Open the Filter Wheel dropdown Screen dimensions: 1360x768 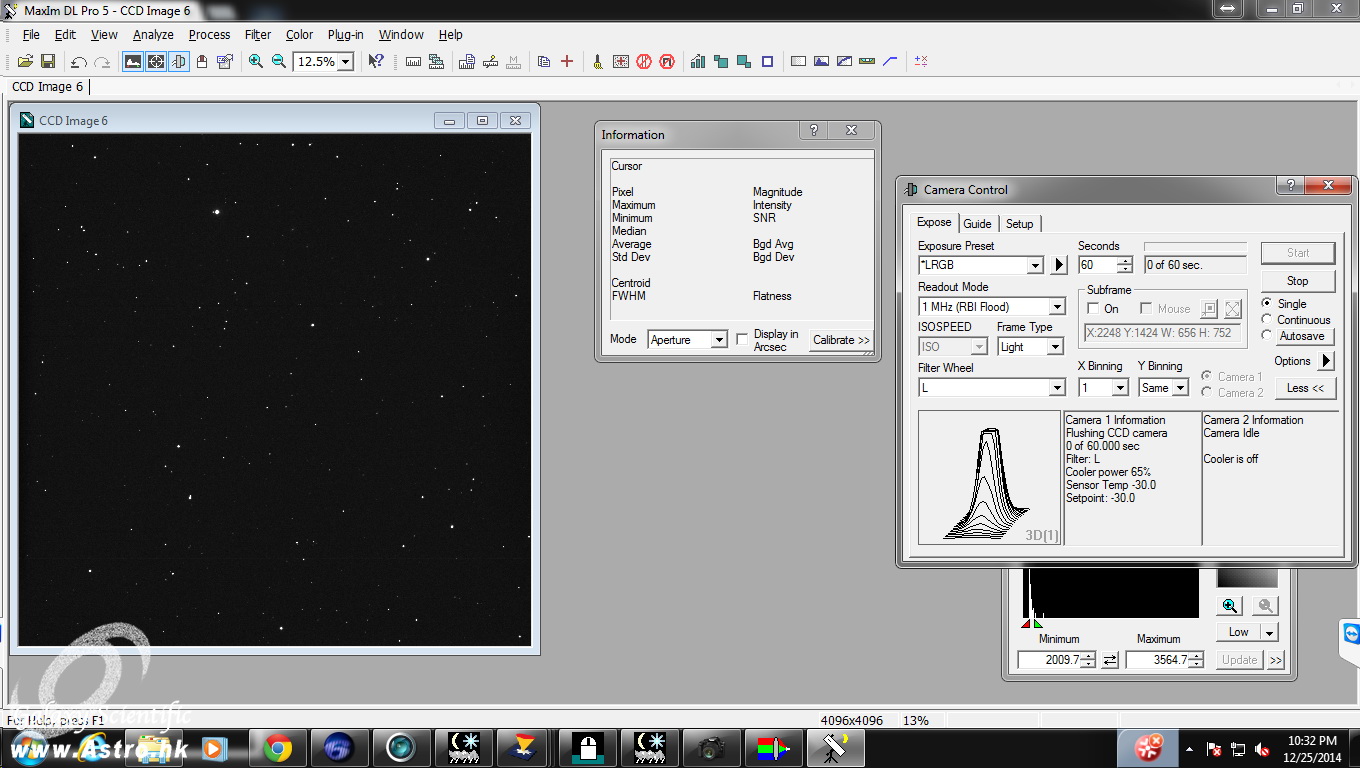tap(1056, 388)
